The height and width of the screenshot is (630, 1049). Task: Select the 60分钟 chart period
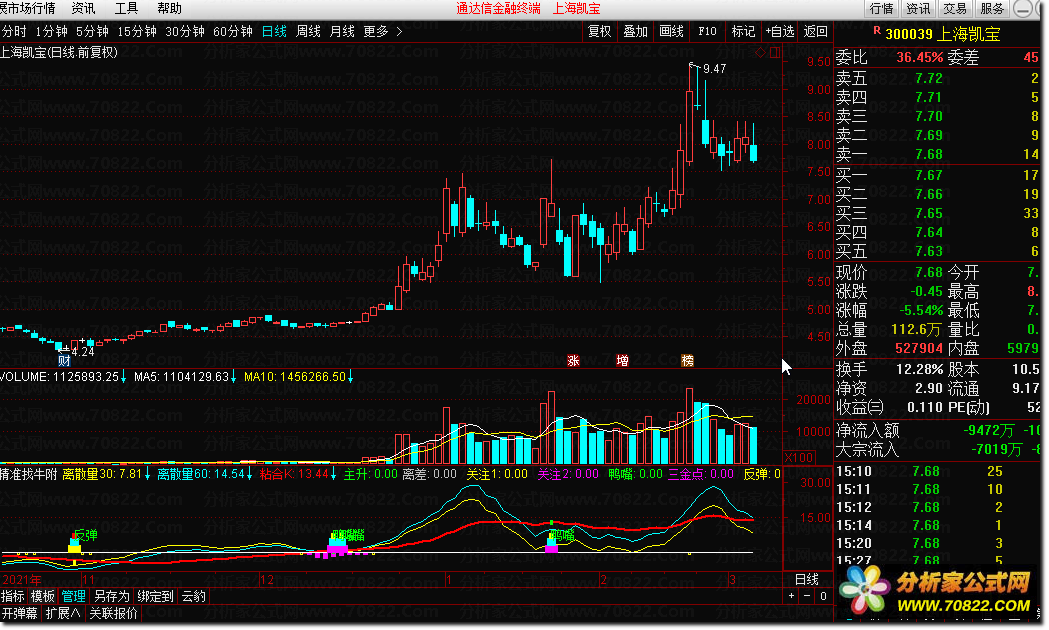[233, 31]
